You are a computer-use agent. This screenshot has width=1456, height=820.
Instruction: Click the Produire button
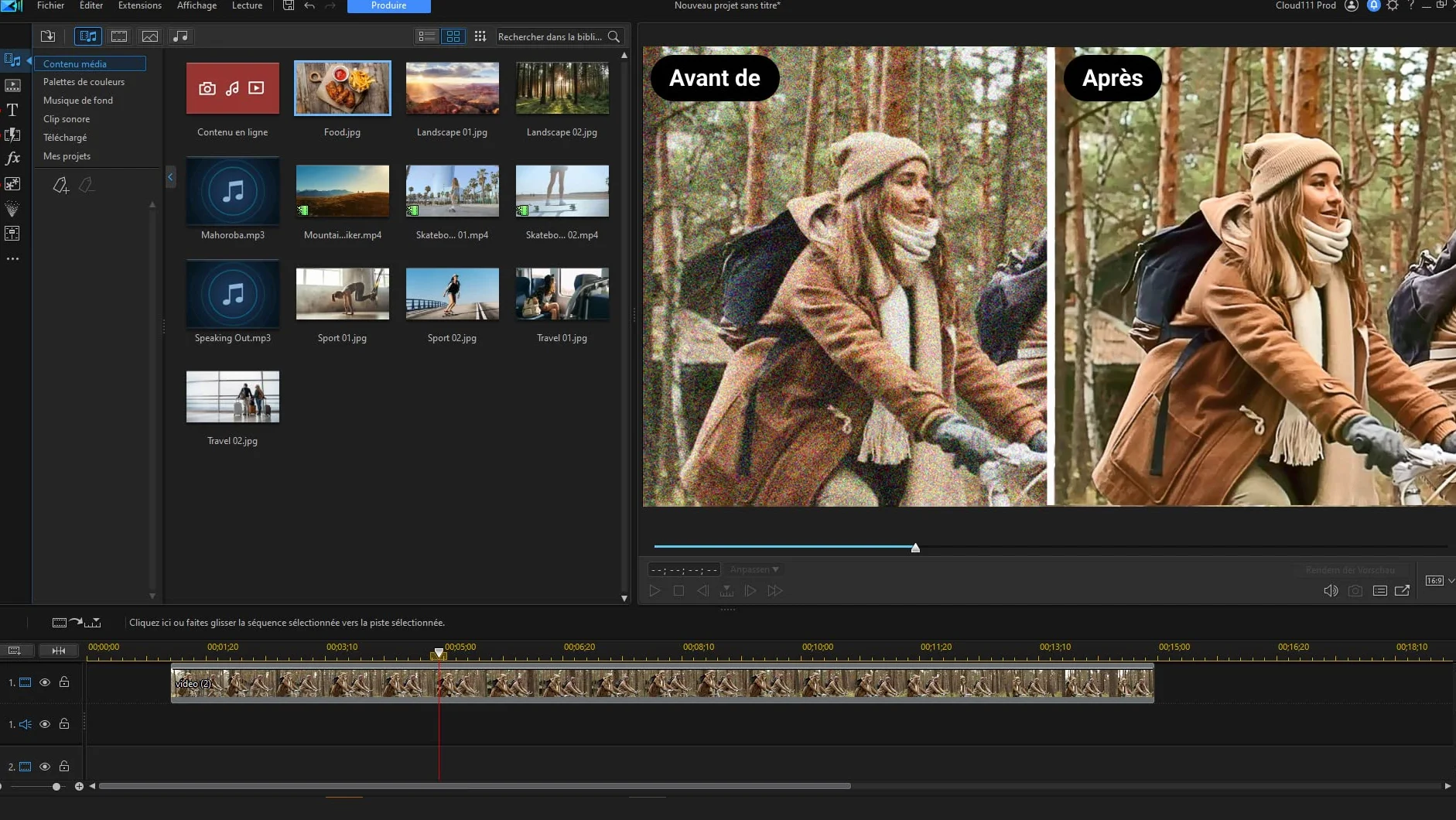tap(389, 5)
